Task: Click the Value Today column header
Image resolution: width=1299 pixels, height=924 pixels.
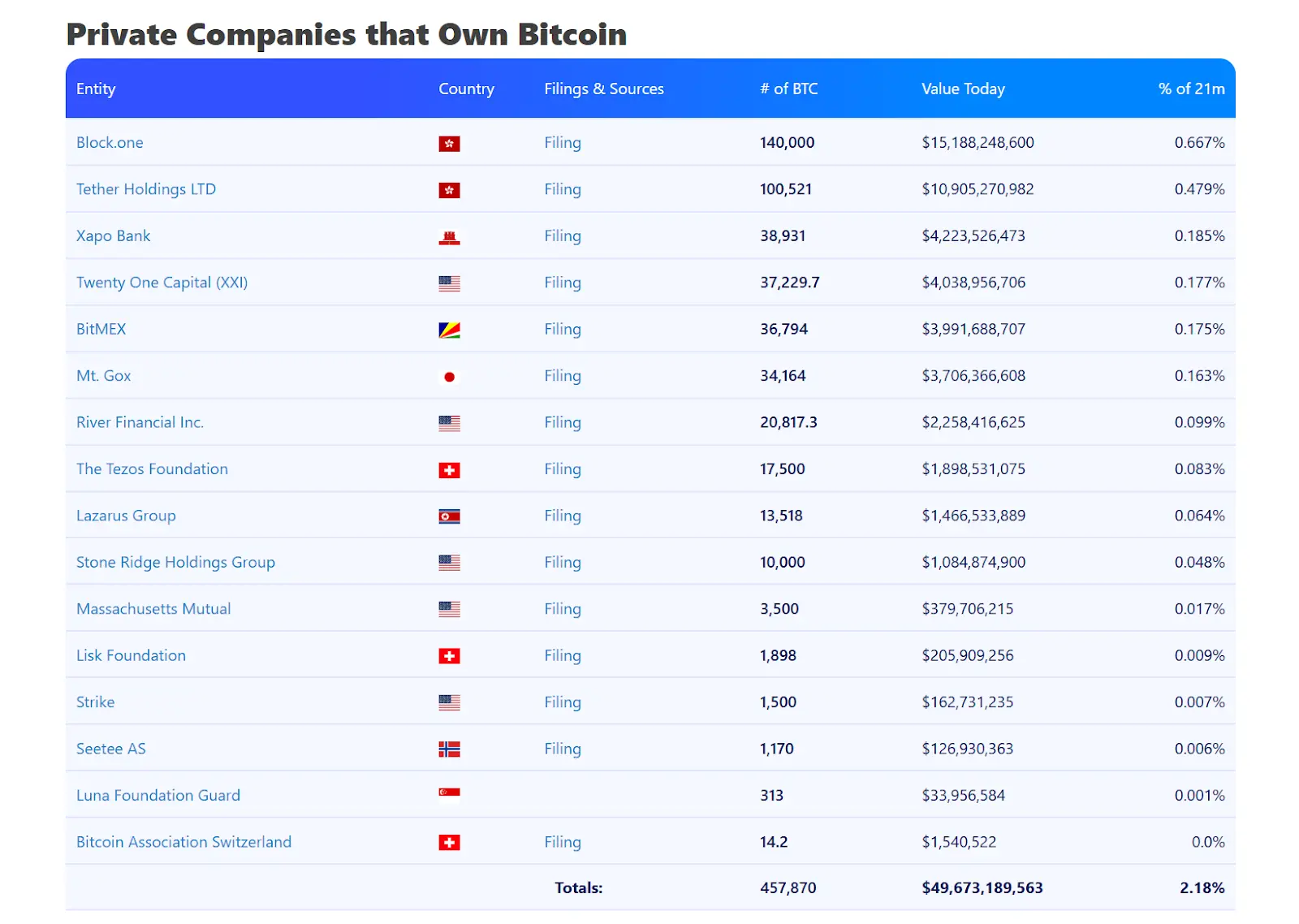Action: 963,89
